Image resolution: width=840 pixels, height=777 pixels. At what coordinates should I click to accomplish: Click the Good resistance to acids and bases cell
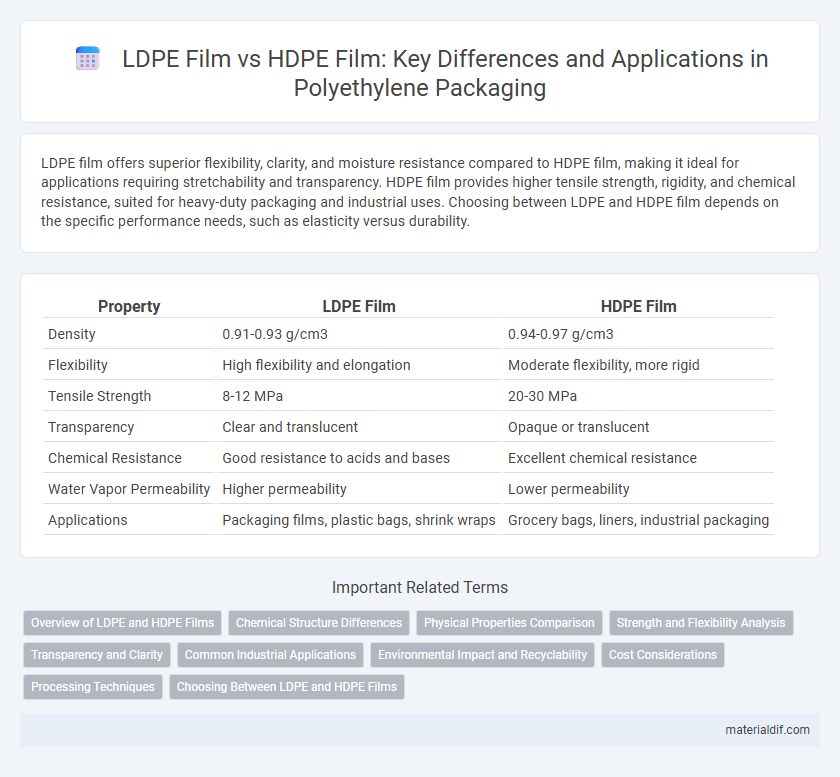pyautogui.click(x=358, y=458)
